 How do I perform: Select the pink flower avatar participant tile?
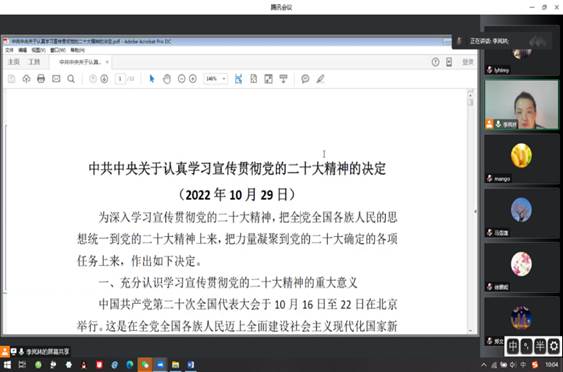[x=522, y=267]
